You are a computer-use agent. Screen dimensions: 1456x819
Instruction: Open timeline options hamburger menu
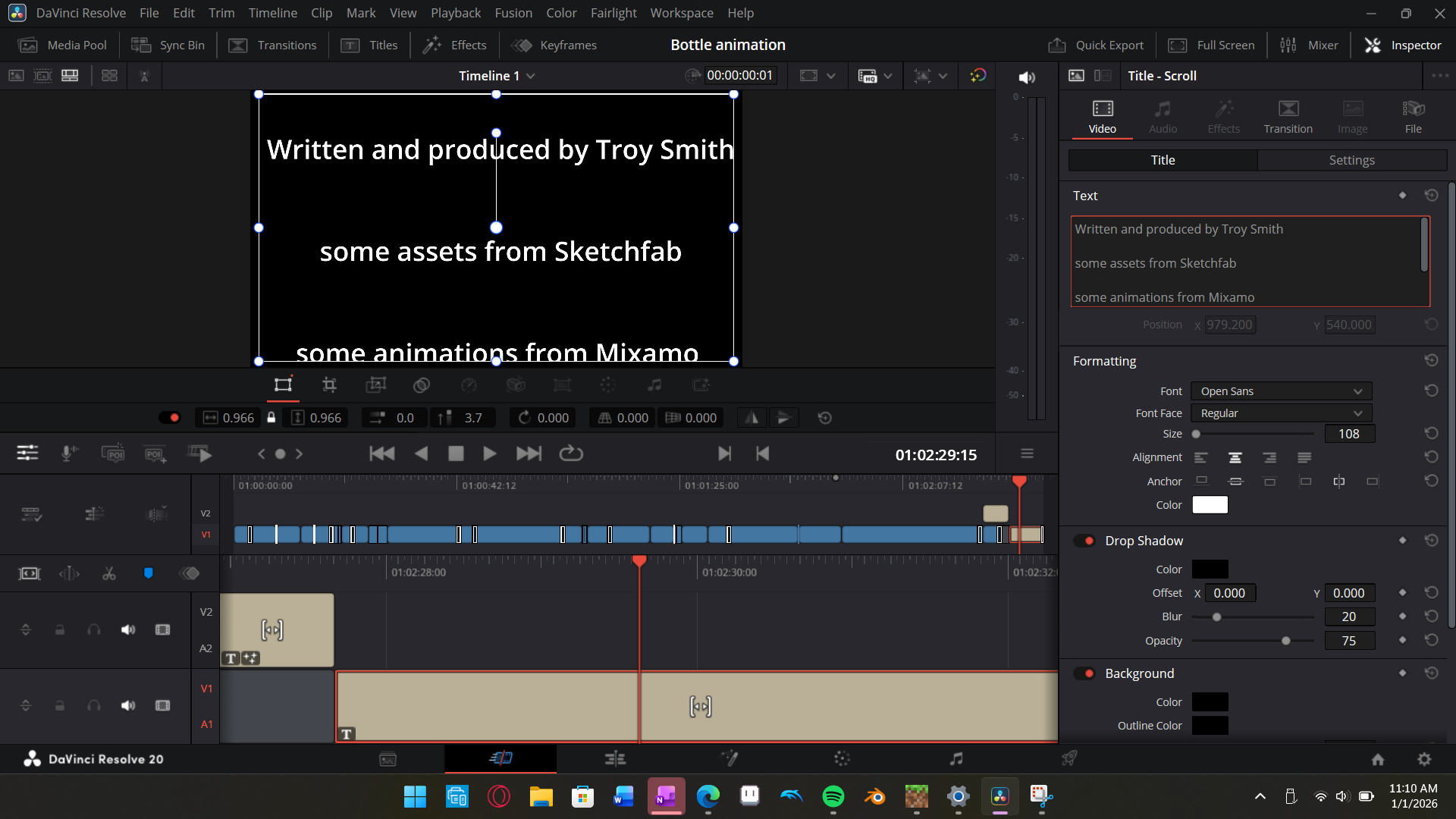1027,453
